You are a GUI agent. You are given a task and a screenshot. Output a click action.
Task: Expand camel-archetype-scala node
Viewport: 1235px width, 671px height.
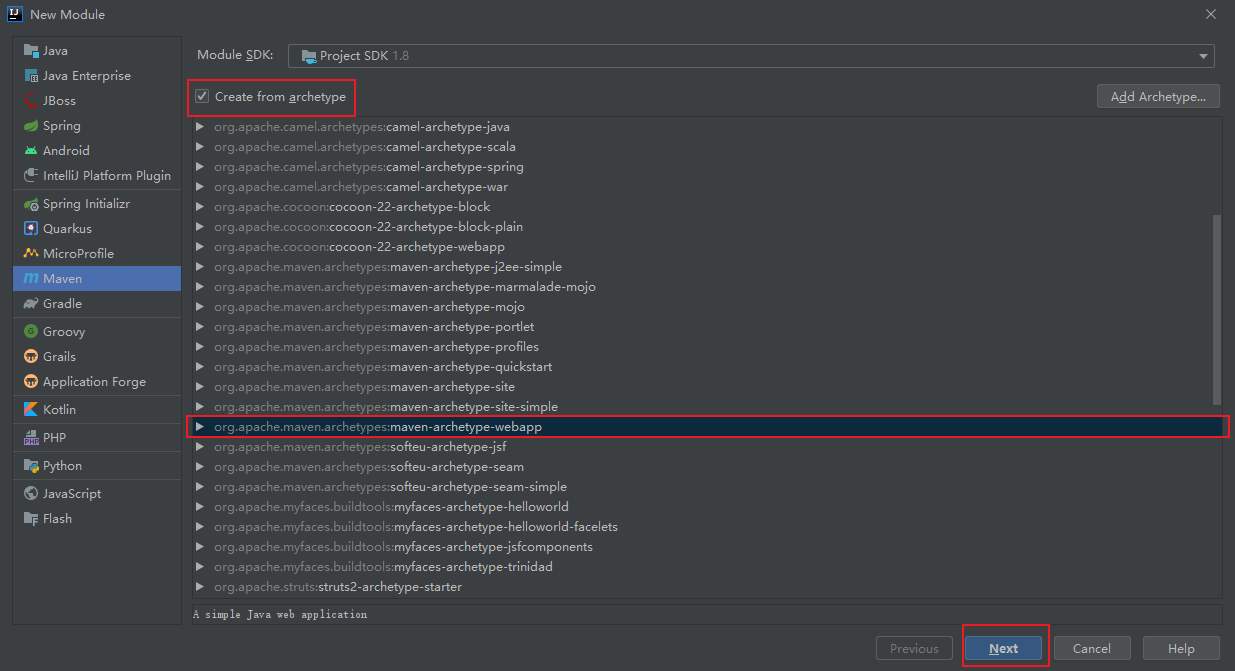point(200,147)
